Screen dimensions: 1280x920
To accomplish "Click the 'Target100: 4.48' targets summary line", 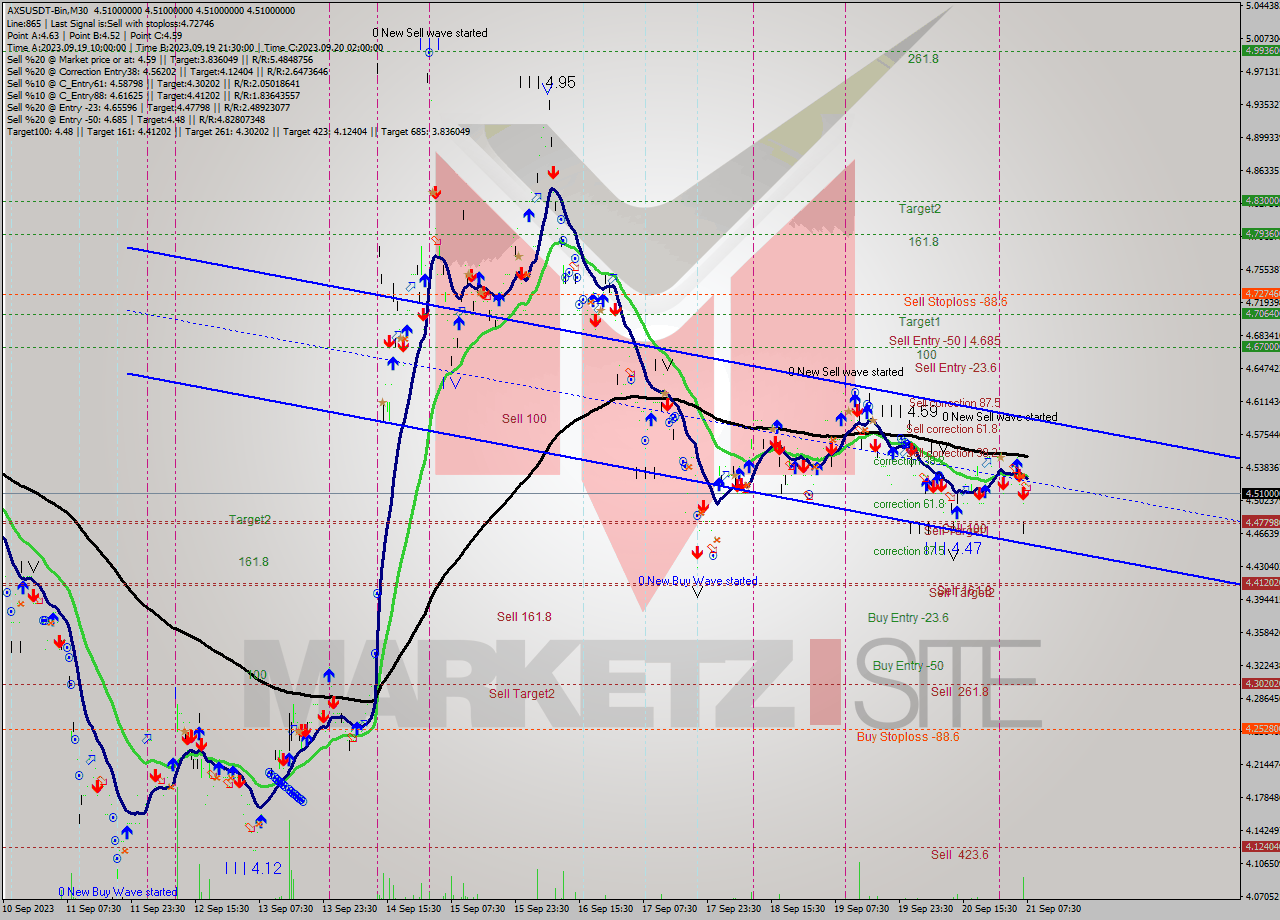I will coord(238,131).
